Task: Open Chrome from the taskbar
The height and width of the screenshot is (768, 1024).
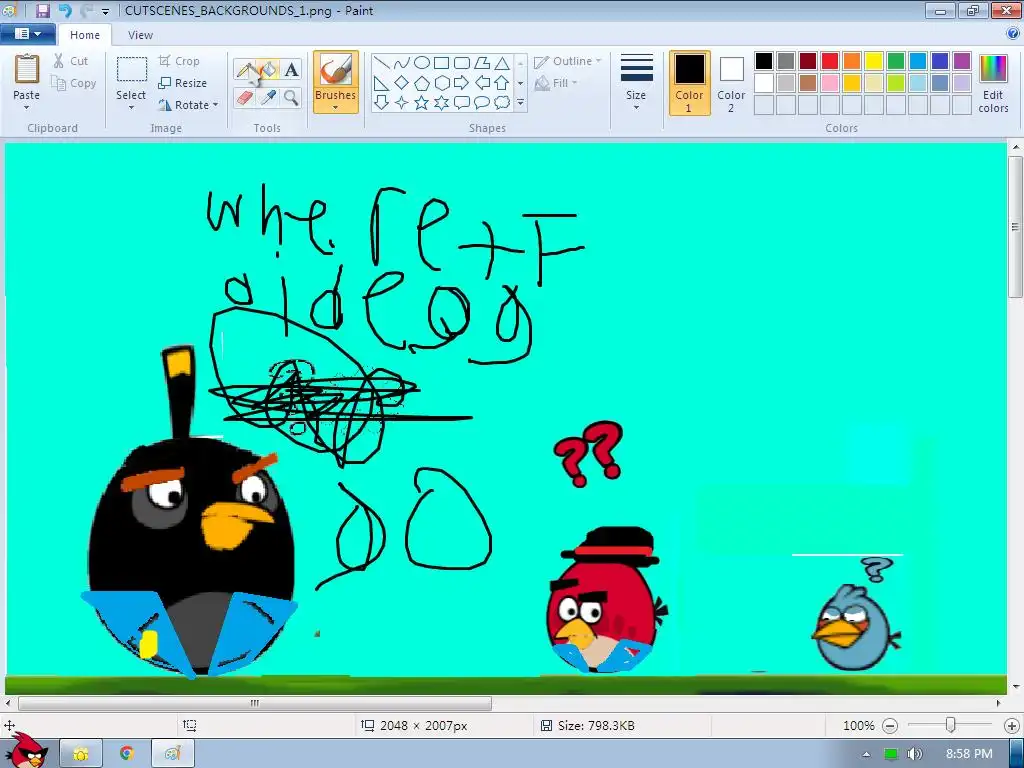Action: coord(127,754)
